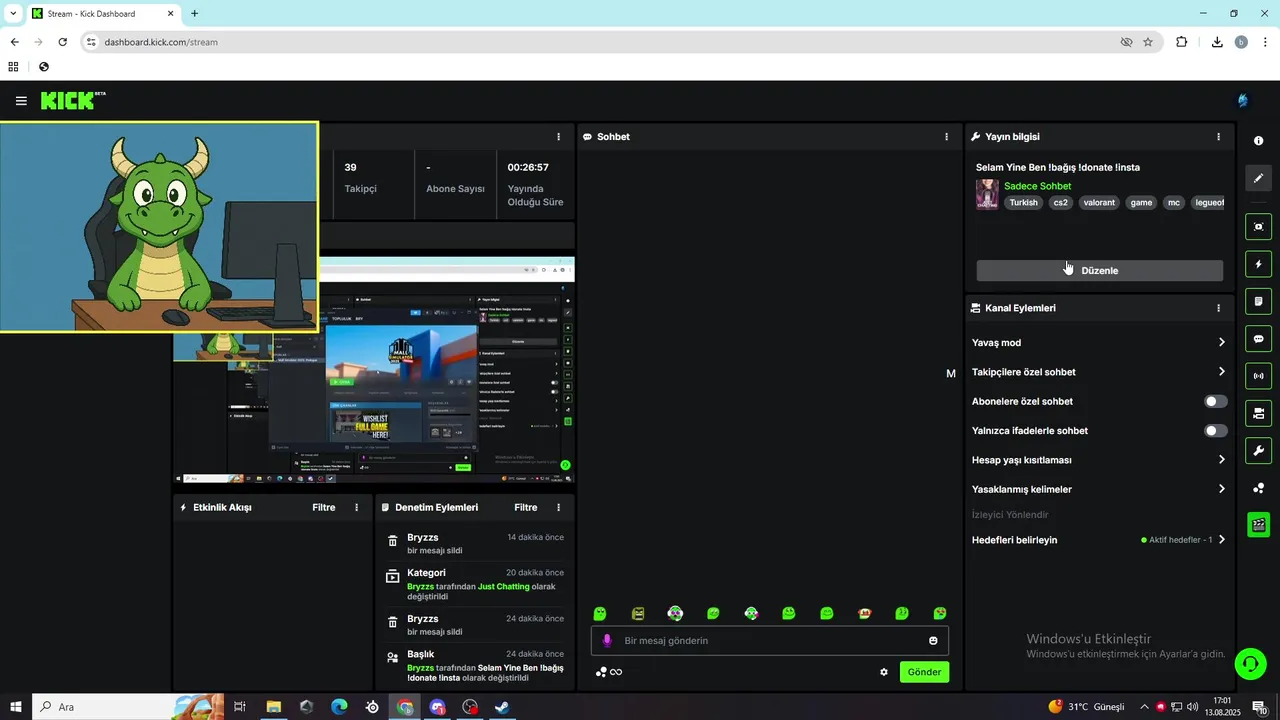The image size is (1280, 720).
Task: Click the Düzenle button
Action: (x=1099, y=271)
